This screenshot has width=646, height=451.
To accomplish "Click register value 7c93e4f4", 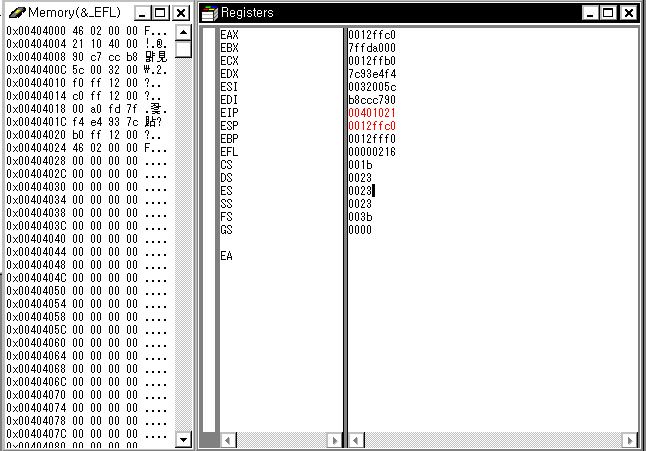I will [x=372, y=74].
